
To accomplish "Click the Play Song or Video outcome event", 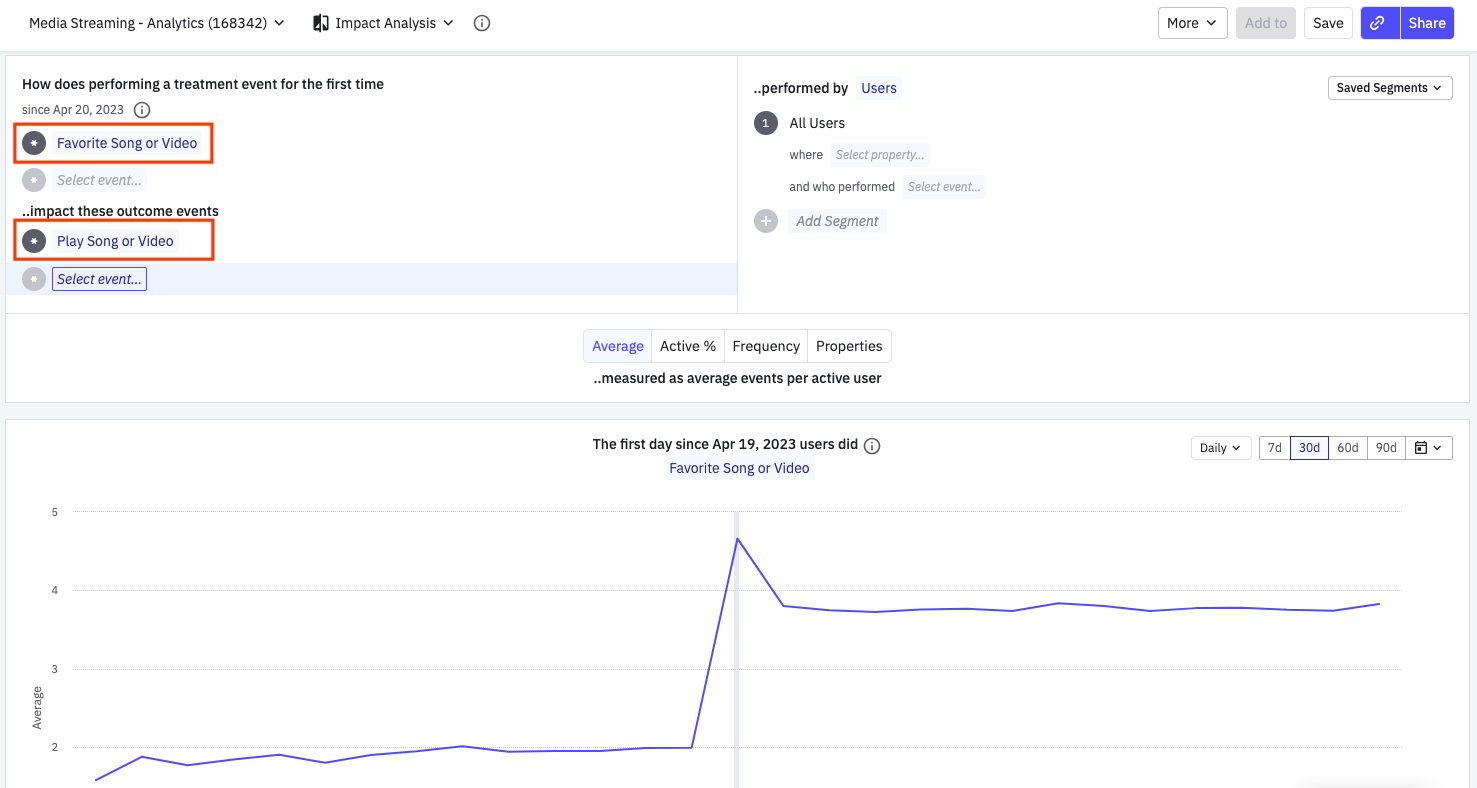I will click(x=115, y=241).
